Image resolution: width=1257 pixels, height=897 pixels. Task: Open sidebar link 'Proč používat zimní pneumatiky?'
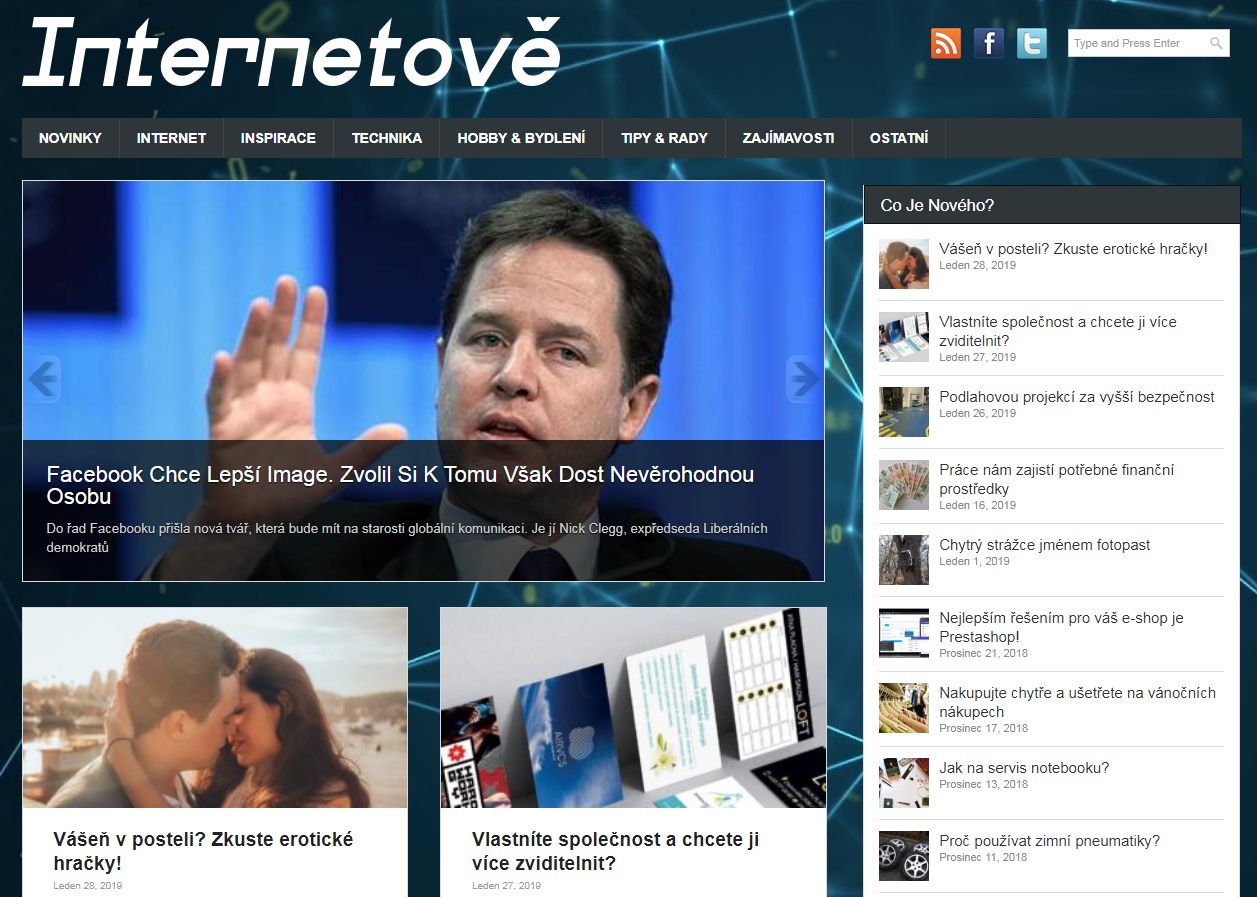[x=1049, y=841]
